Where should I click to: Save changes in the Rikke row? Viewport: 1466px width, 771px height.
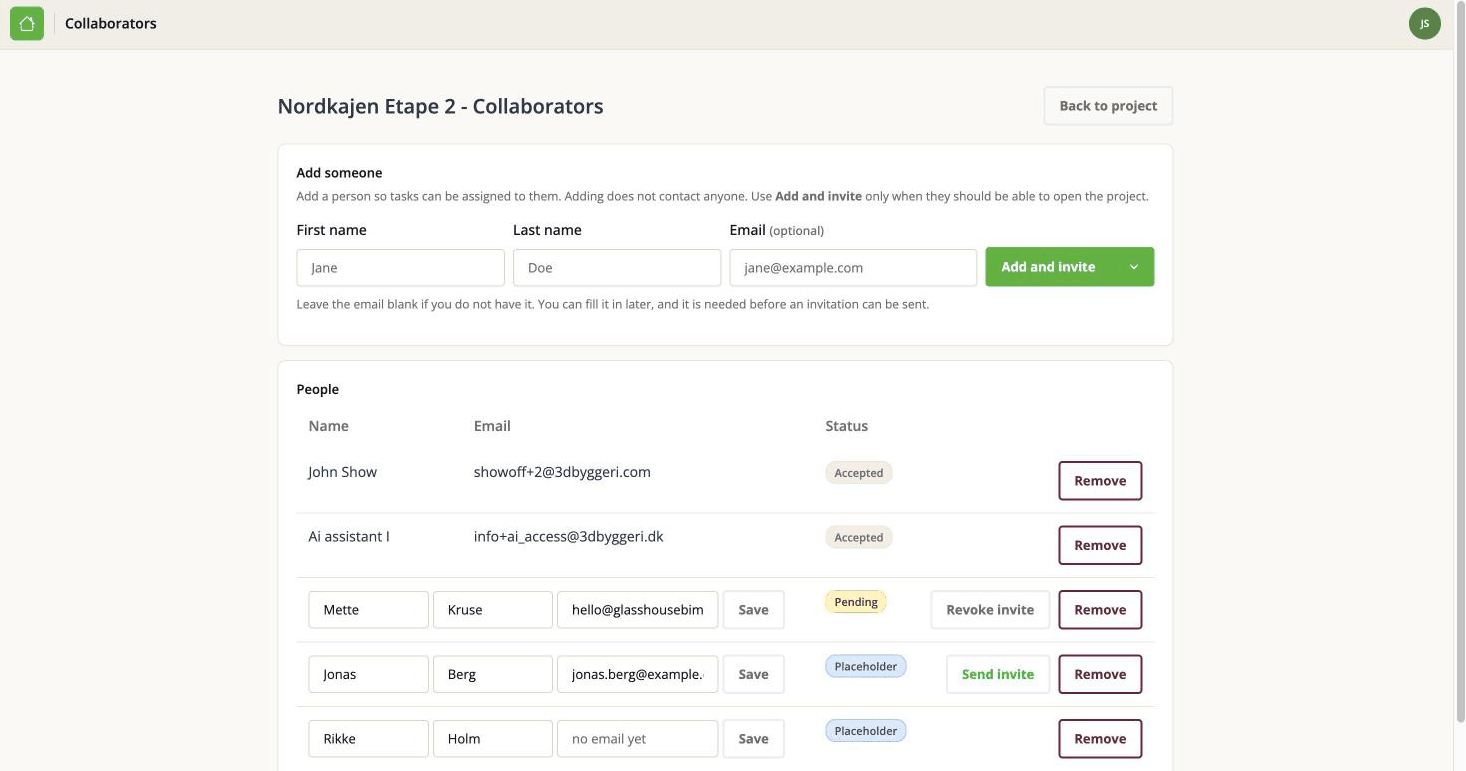[753, 739]
